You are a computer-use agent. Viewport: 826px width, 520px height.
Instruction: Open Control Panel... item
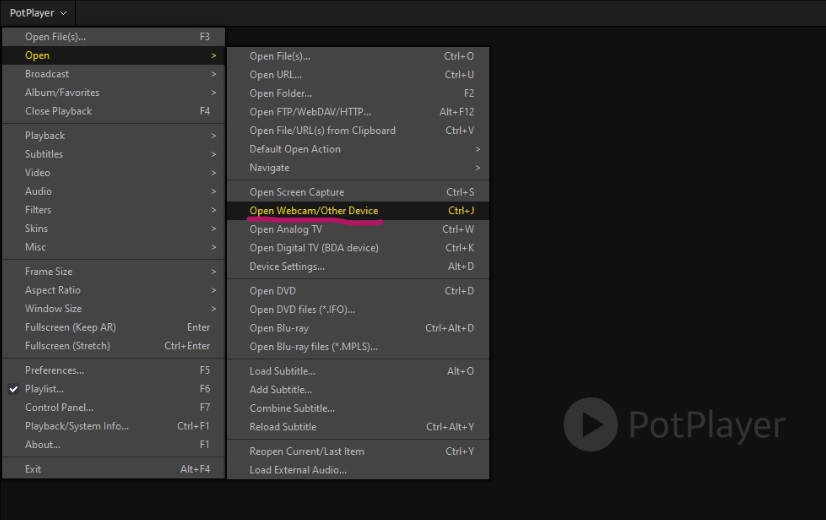59,408
